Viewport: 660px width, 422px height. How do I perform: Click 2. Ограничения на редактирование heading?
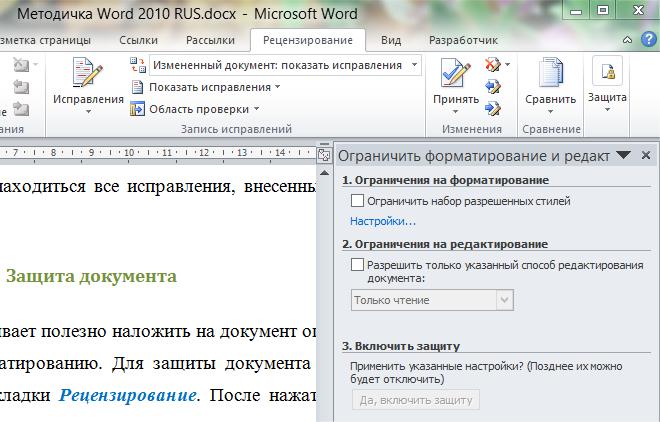click(x=445, y=244)
